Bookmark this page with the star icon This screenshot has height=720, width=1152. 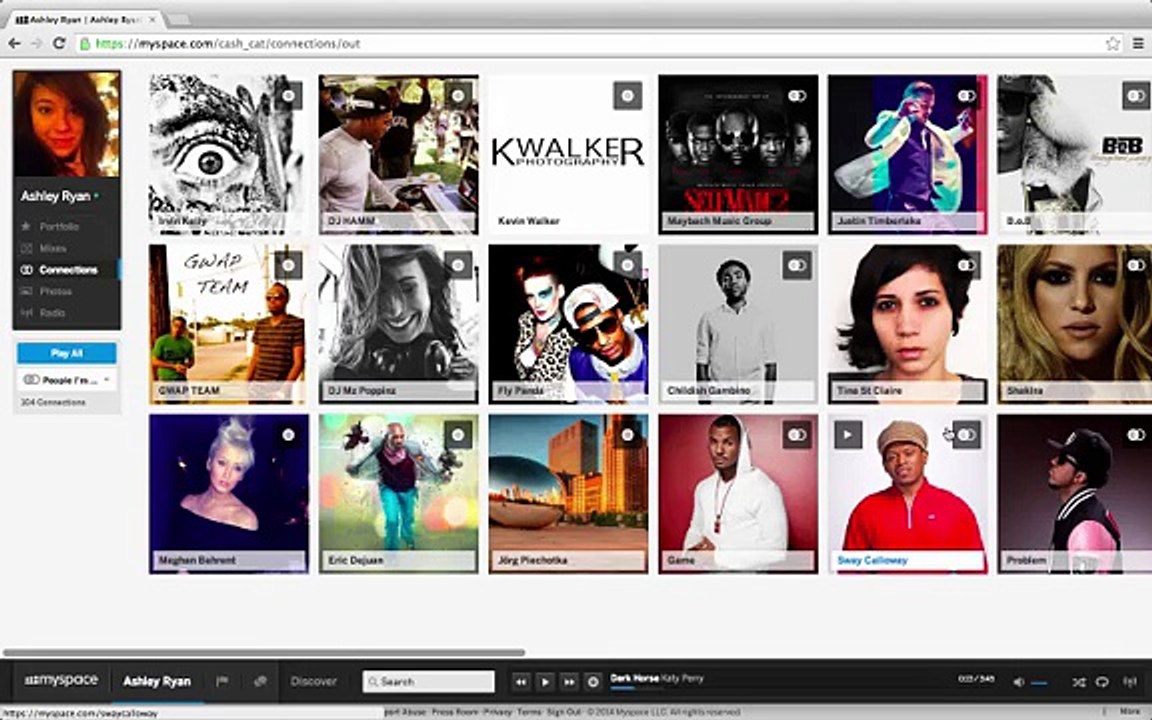[x=1113, y=43]
